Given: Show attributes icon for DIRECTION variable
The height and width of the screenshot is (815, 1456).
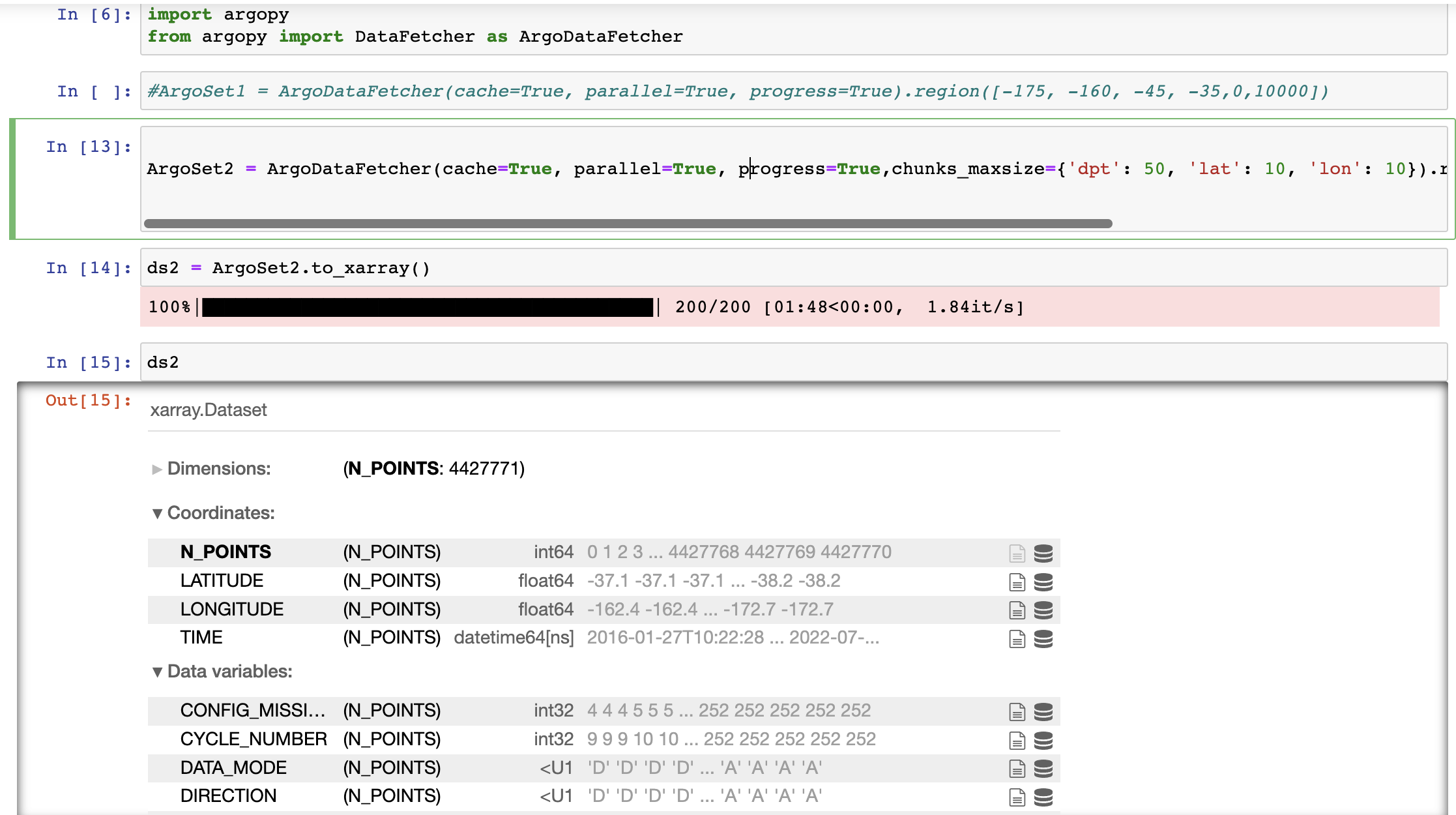Looking at the screenshot, I should pos(1017,797).
